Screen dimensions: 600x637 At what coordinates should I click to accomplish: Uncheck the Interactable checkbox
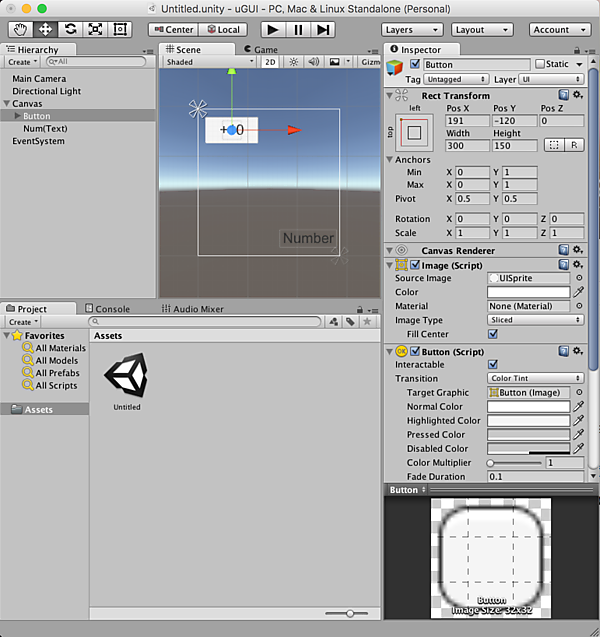492,365
